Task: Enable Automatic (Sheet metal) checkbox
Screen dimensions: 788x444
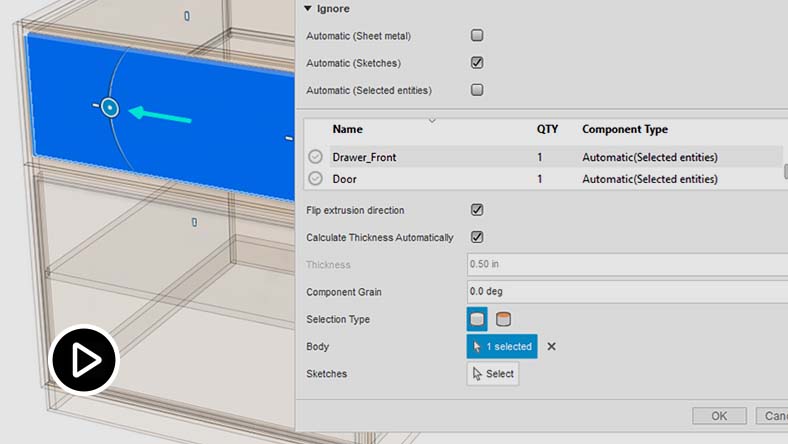Action: tap(477, 36)
